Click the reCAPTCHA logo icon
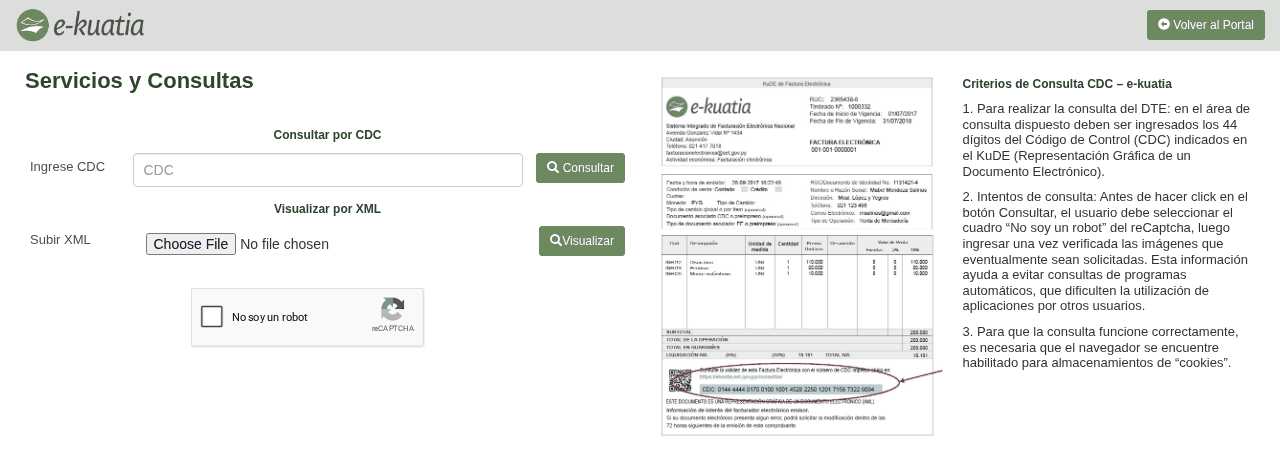Viewport: 1280px width, 450px height. 393,309
